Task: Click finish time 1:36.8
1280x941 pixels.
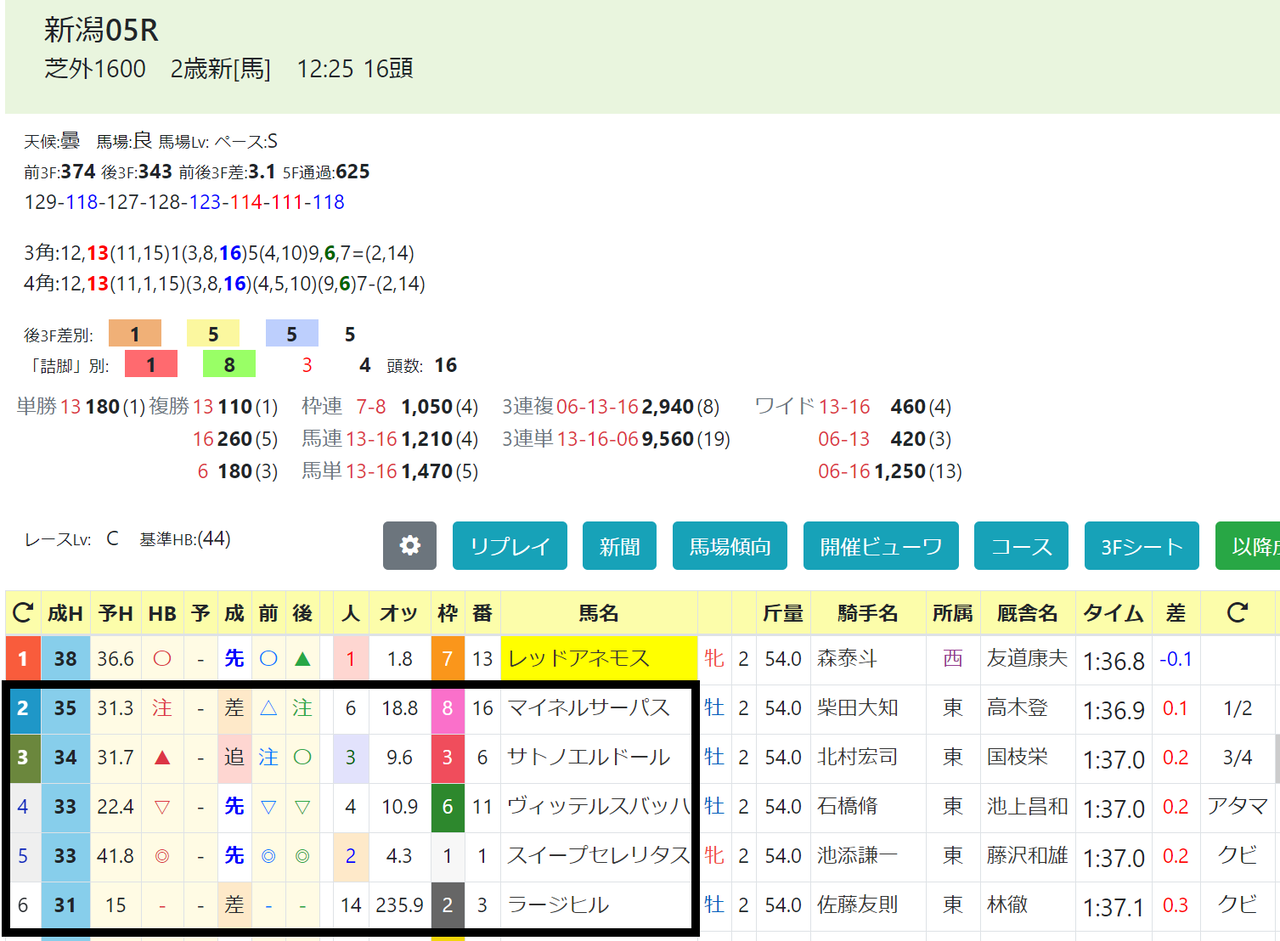Action: (x=1114, y=659)
